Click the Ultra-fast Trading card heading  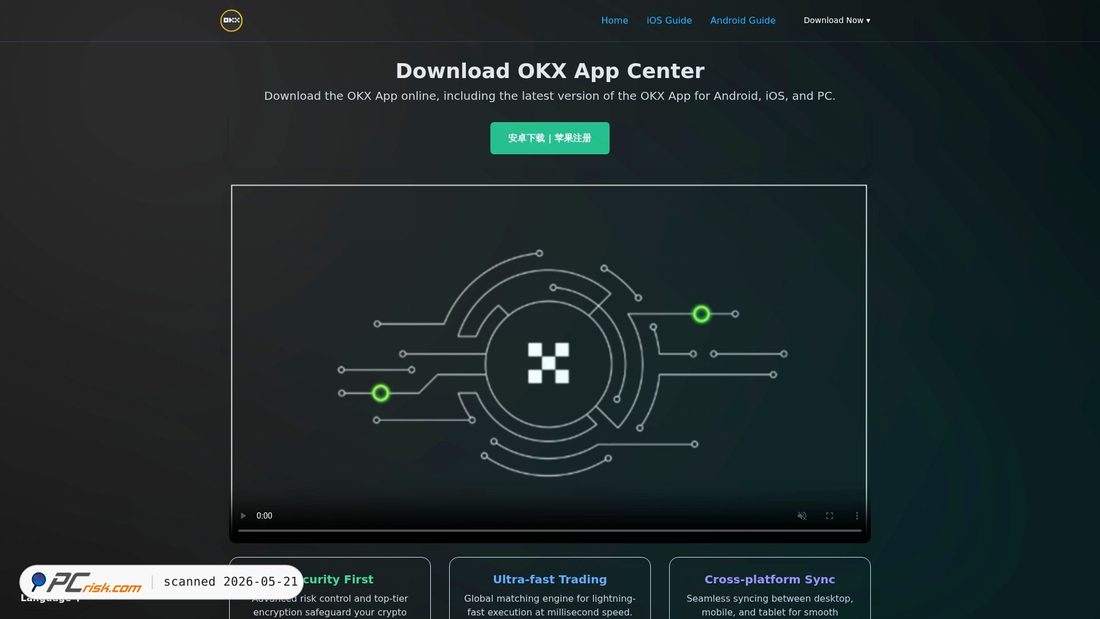[550, 580]
